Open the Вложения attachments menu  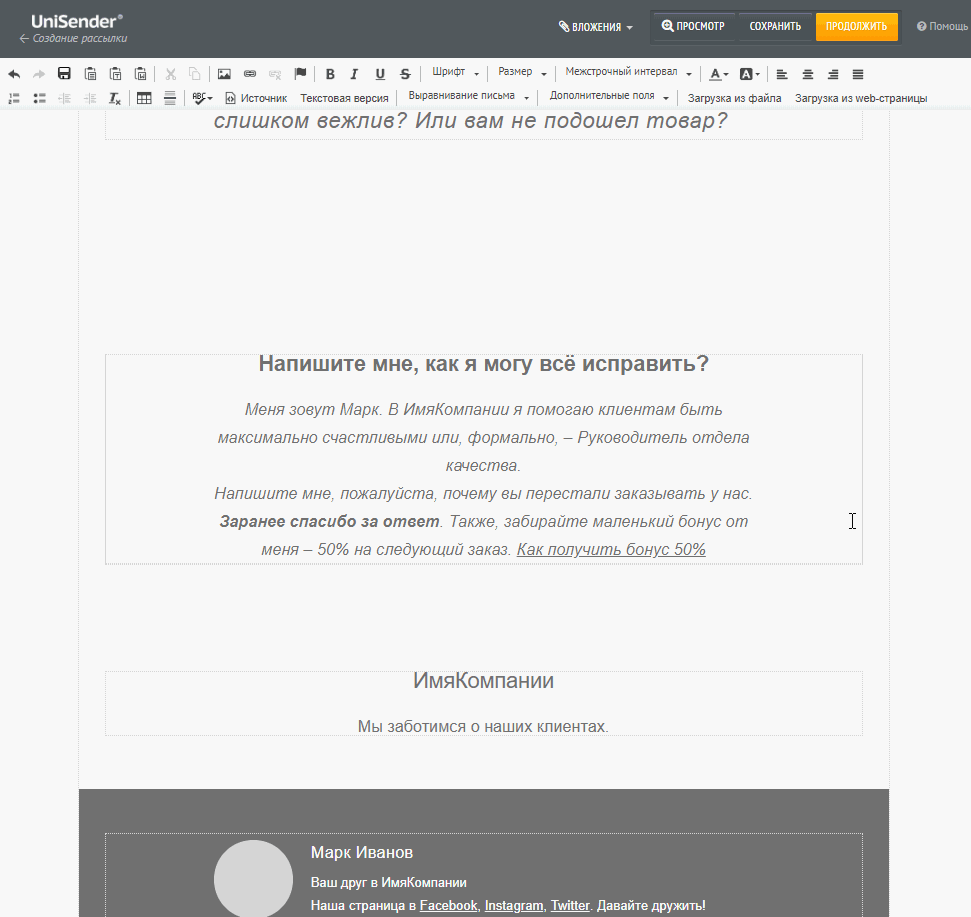(x=596, y=27)
